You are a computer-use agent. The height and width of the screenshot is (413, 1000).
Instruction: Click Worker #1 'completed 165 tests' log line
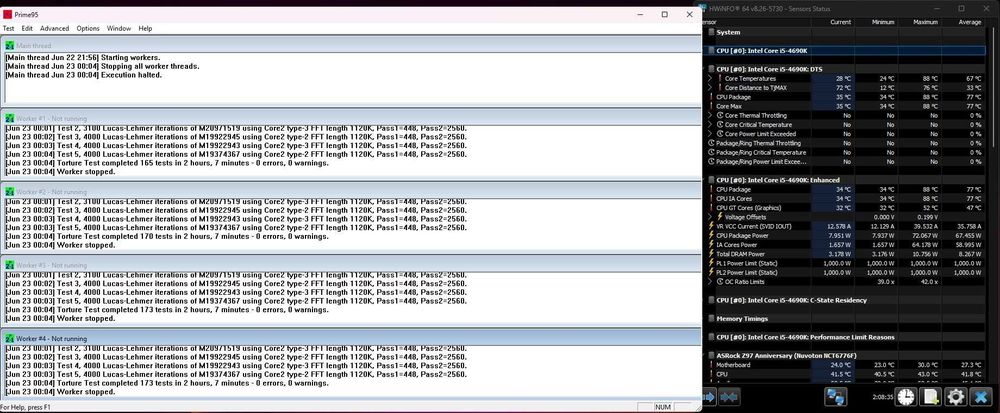[x=167, y=163]
